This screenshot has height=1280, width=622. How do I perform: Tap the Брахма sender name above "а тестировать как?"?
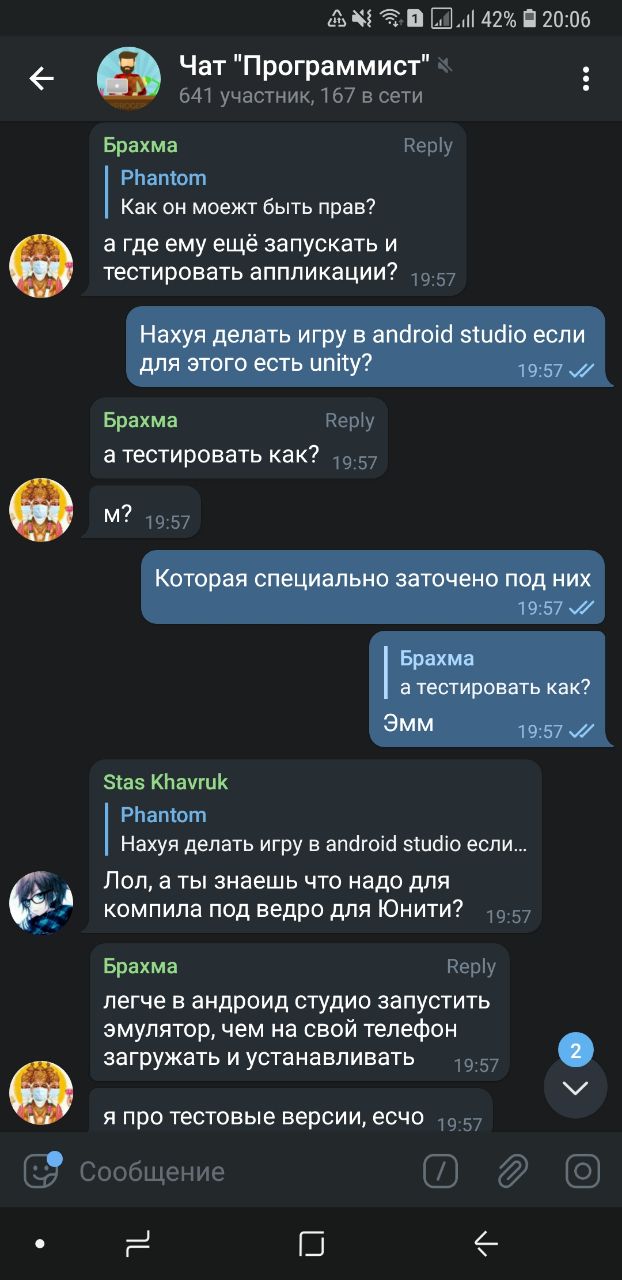coord(140,420)
